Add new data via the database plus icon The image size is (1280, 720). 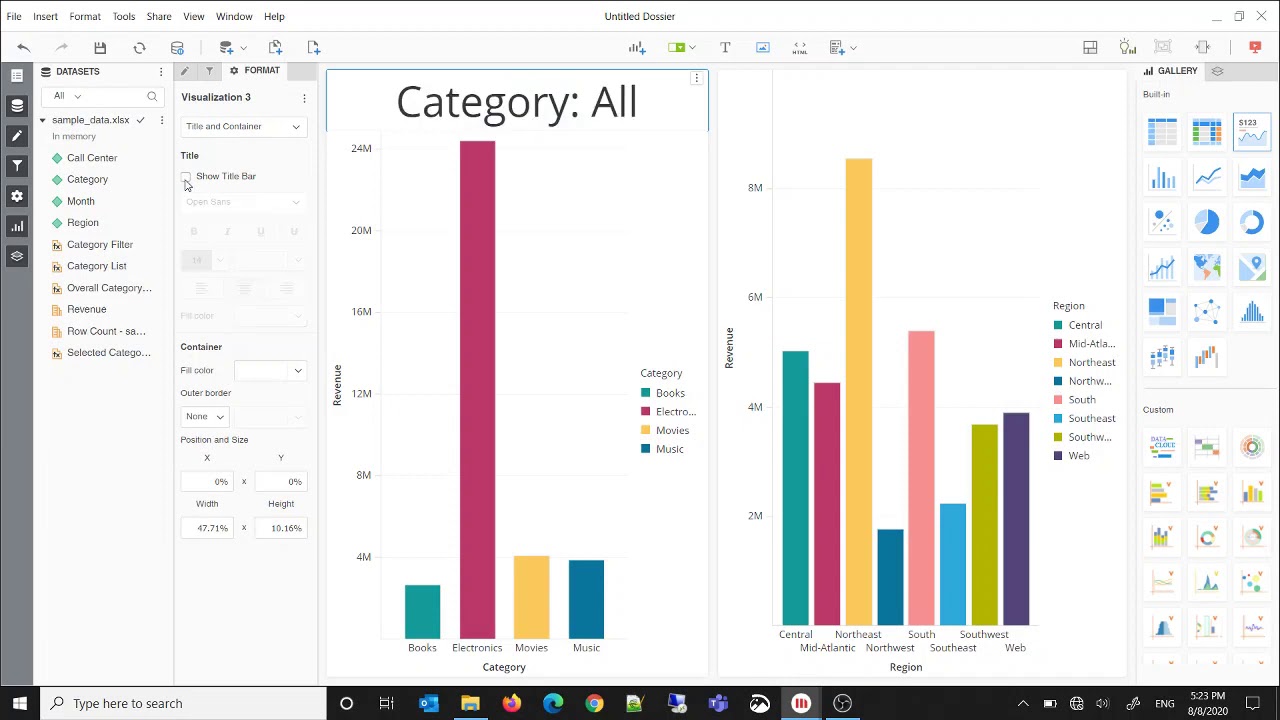tap(226, 47)
